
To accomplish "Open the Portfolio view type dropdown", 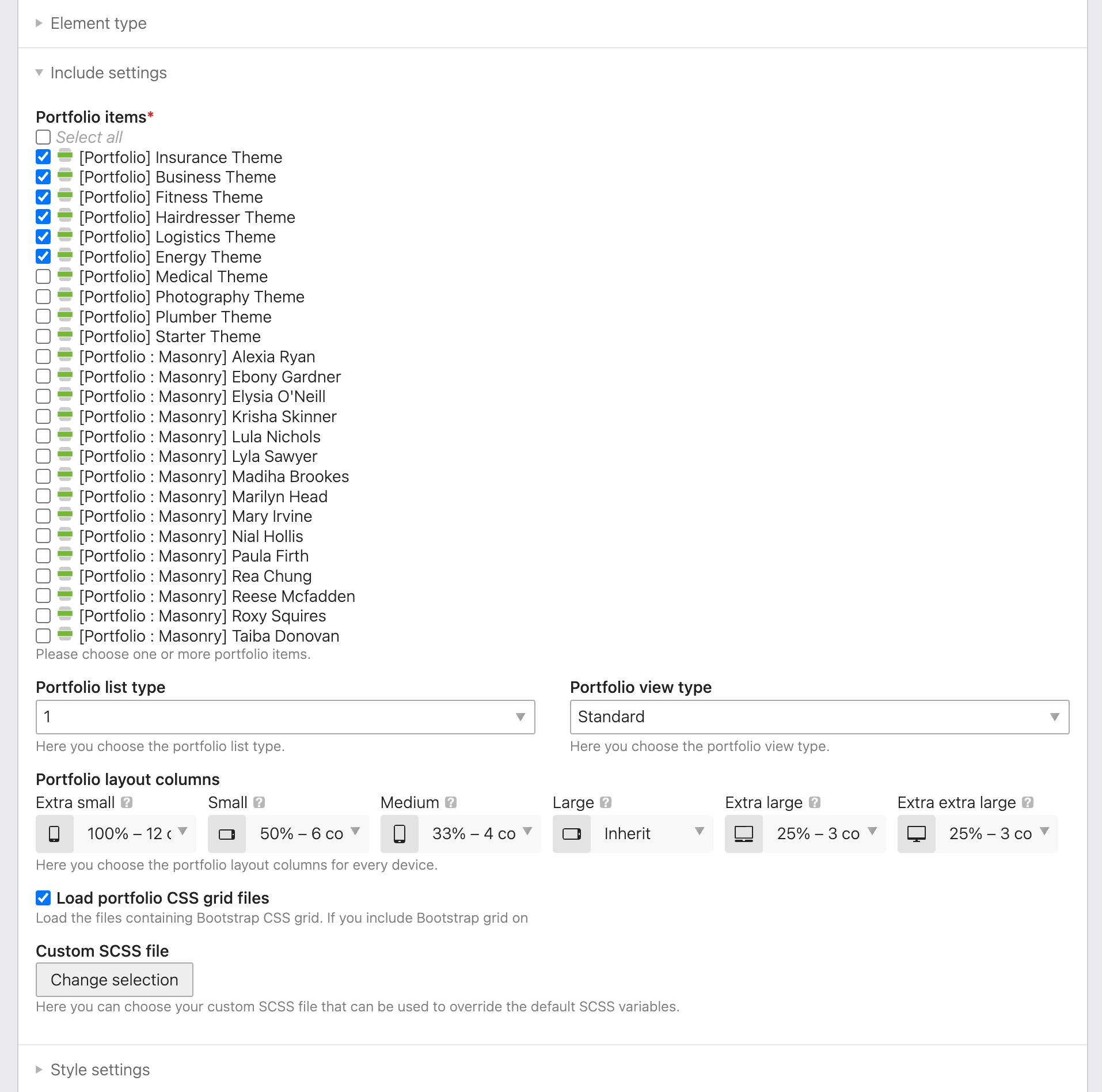I will pos(819,717).
